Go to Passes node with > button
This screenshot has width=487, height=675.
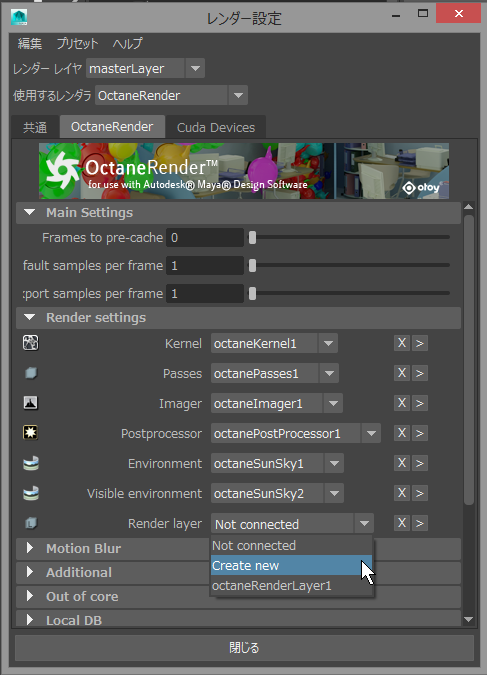[x=420, y=373]
